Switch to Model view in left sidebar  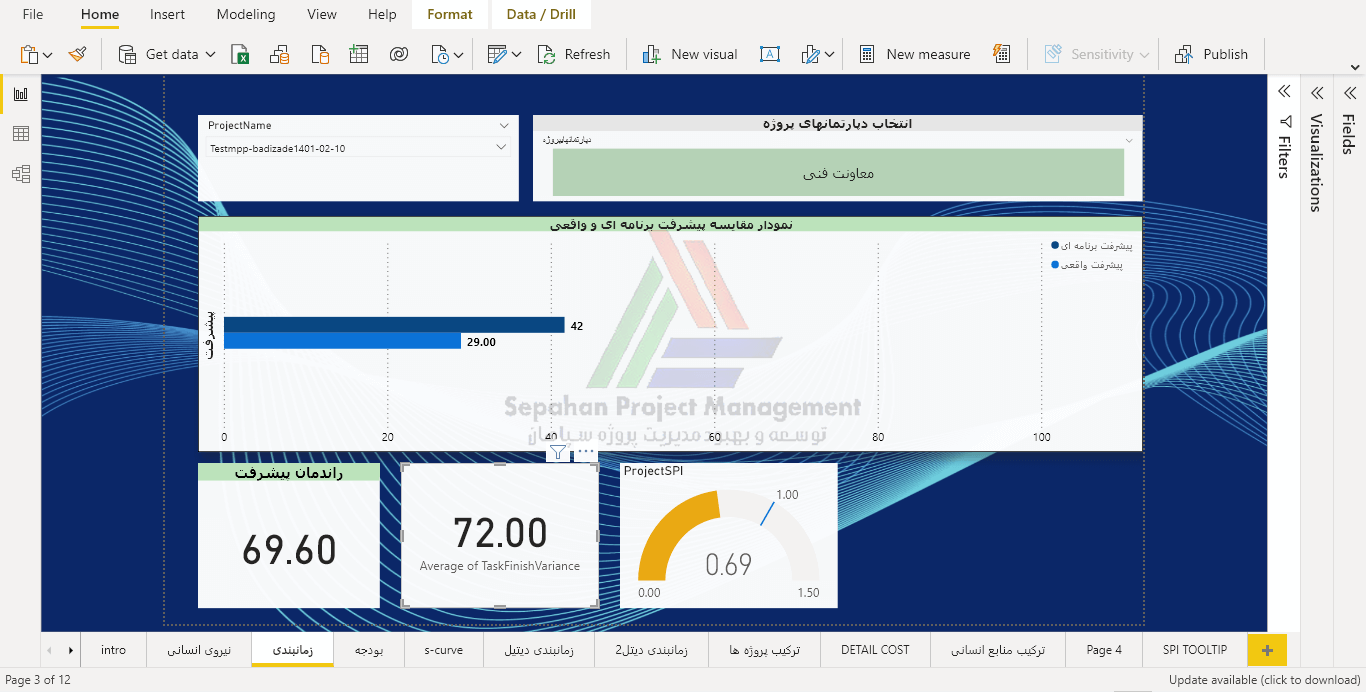point(20,174)
